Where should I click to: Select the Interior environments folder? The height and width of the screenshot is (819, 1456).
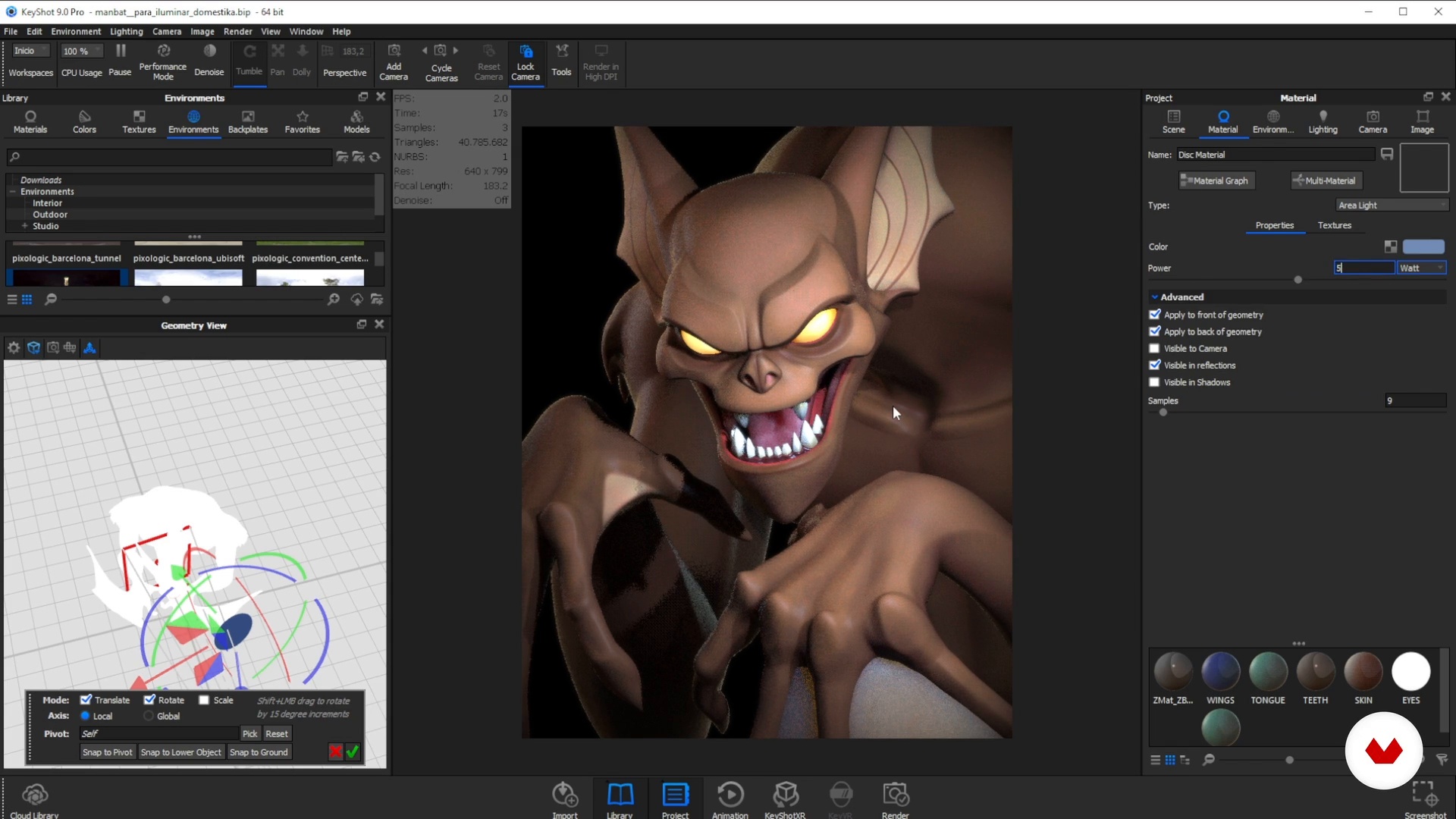click(x=47, y=203)
